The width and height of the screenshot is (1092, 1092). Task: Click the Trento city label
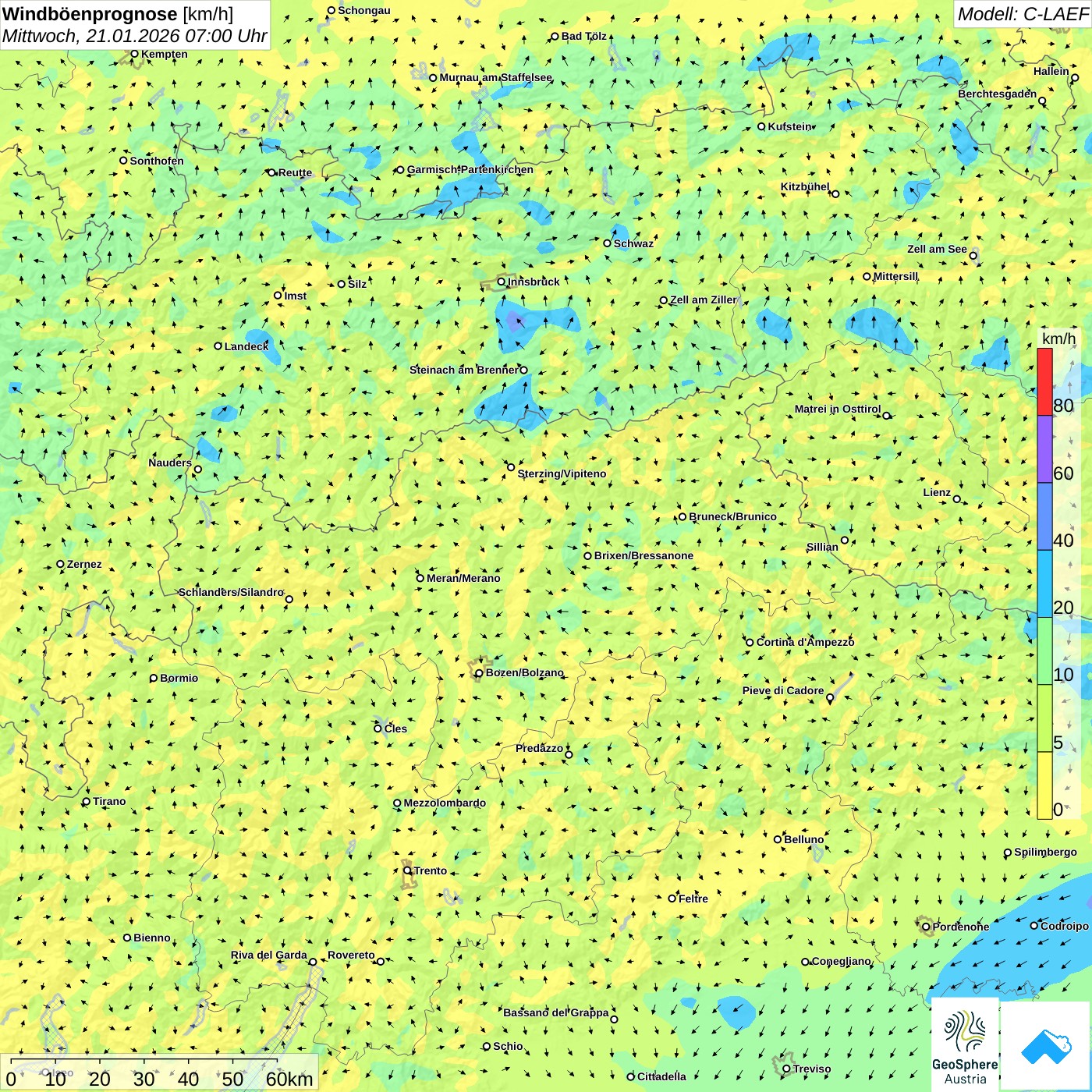click(431, 870)
